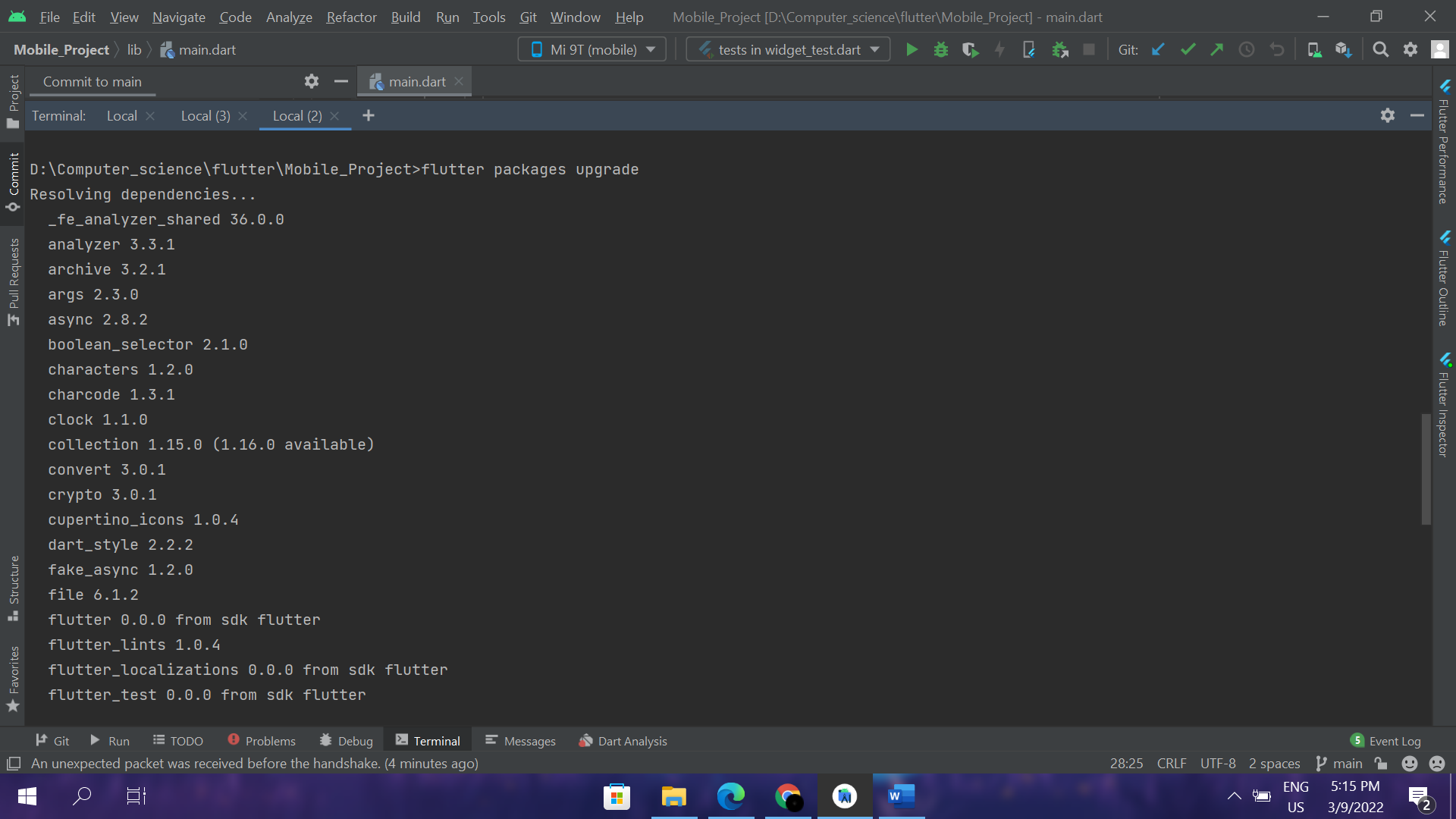Open the Flutter Inspector side panel
The width and height of the screenshot is (1456, 819).
click(1444, 406)
